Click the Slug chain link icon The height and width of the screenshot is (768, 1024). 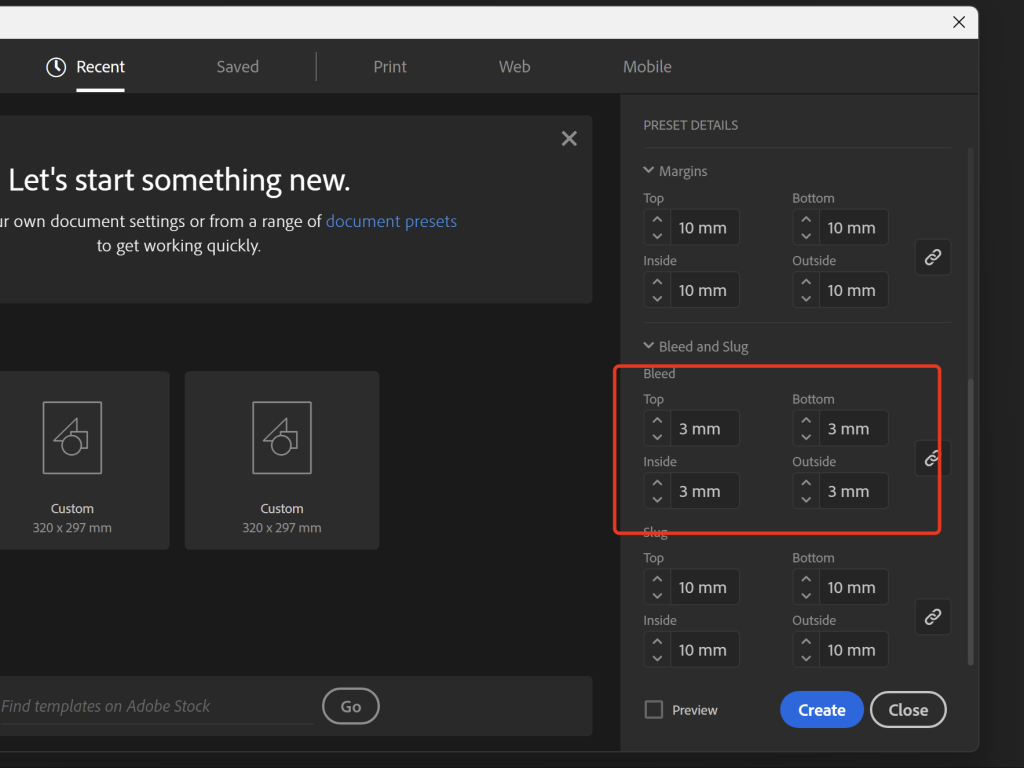pyautogui.click(x=932, y=617)
